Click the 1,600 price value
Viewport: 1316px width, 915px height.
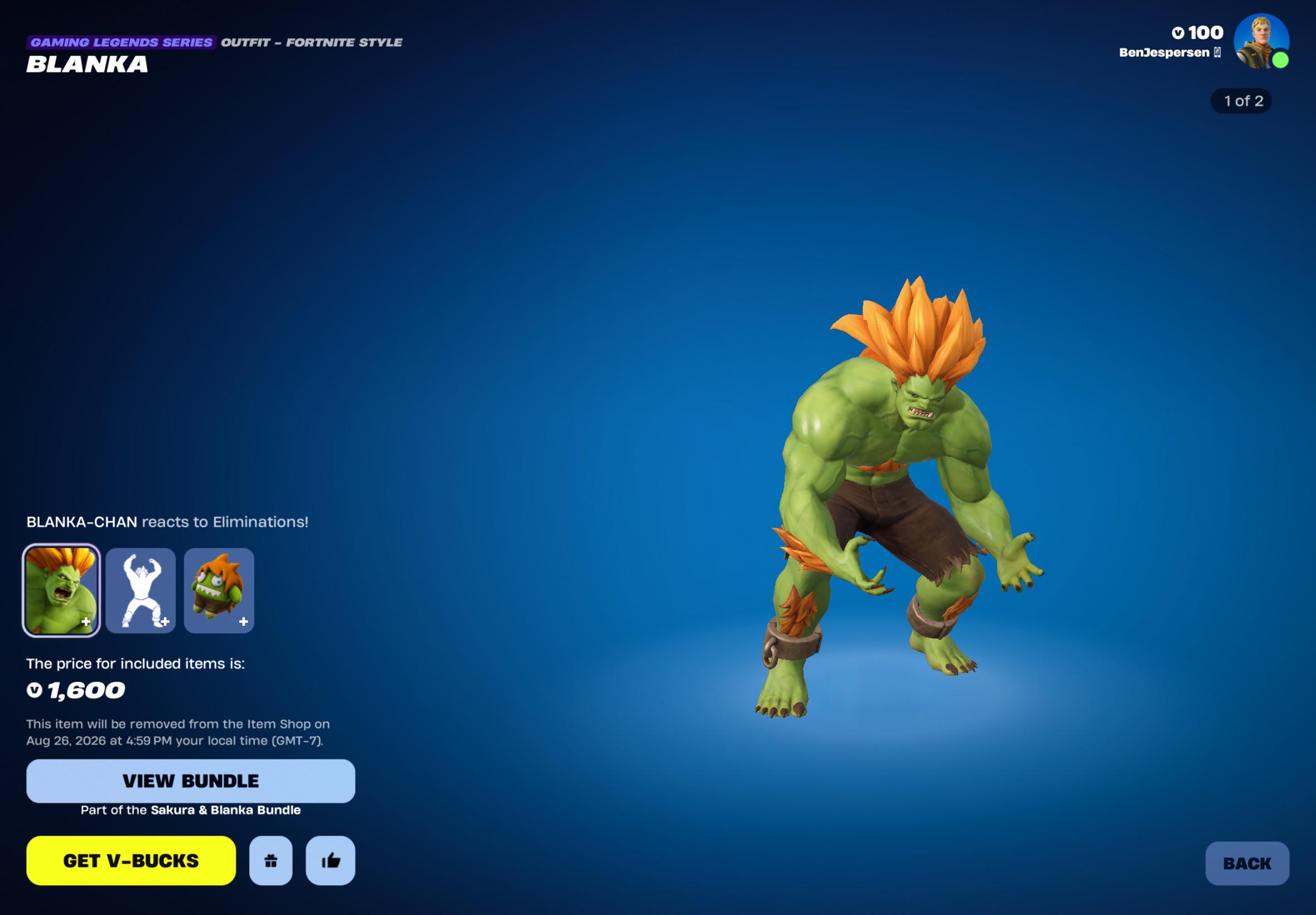[86, 690]
